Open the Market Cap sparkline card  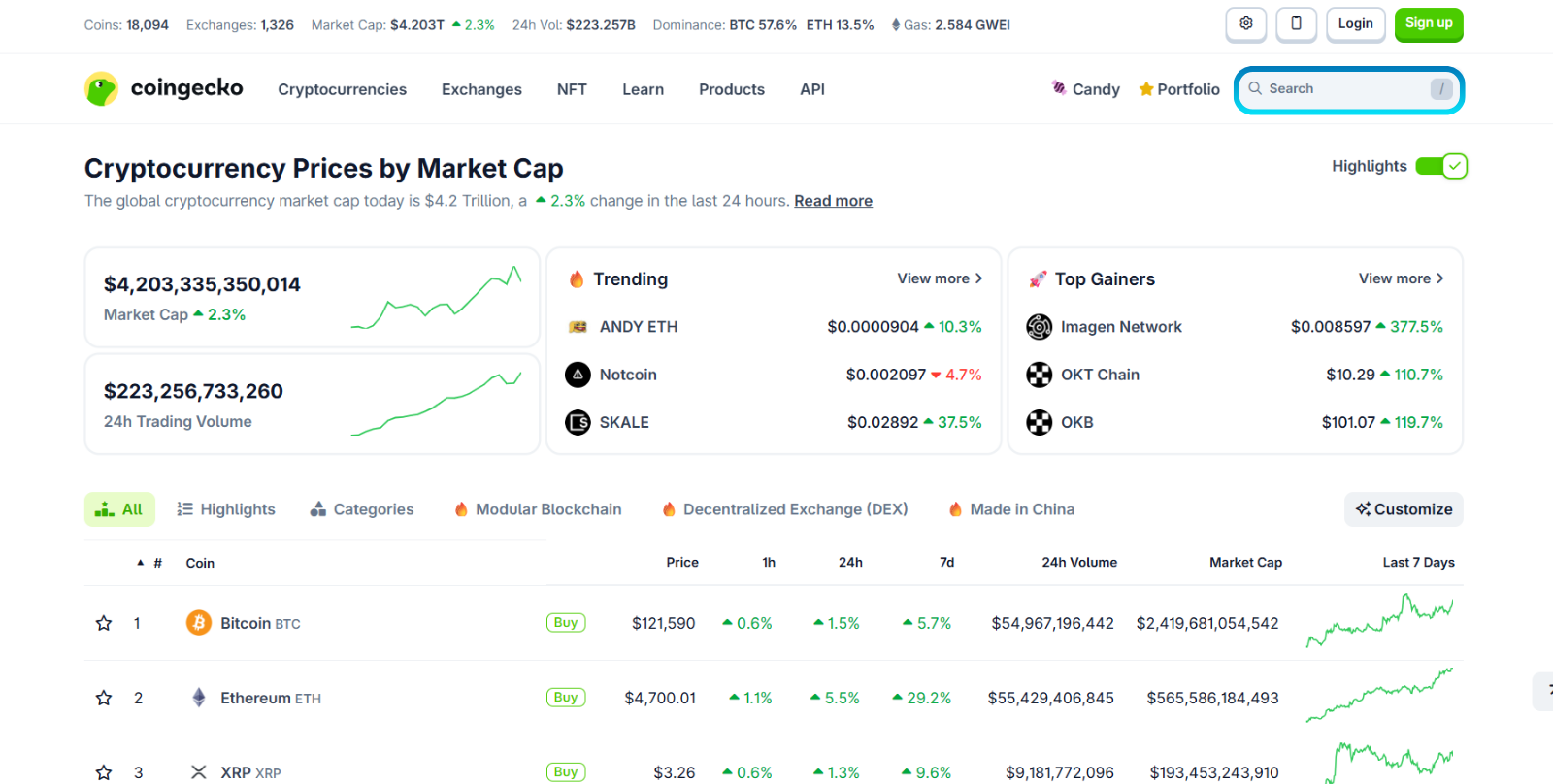pos(313,298)
